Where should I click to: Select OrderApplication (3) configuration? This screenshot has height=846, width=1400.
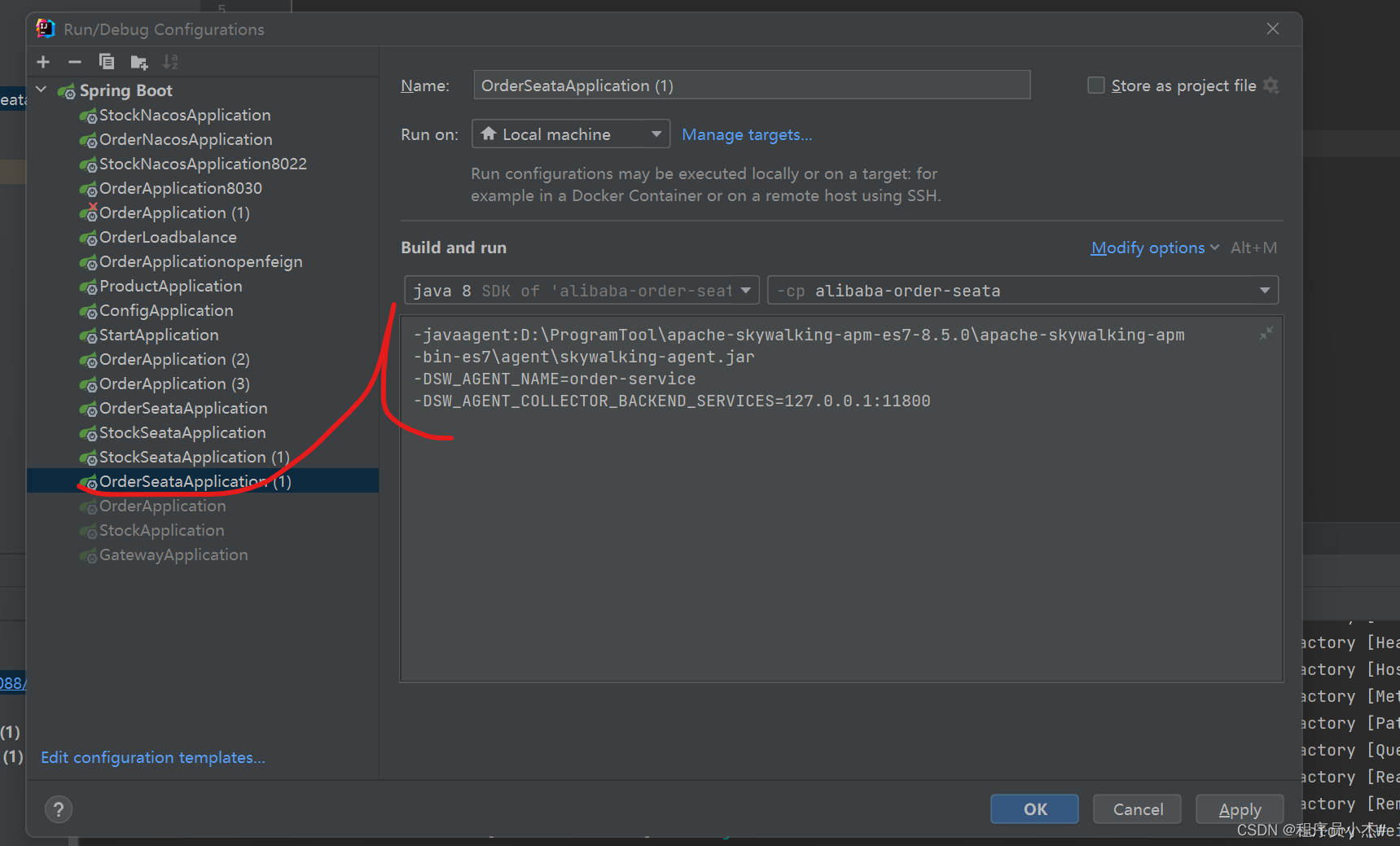(174, 384)
